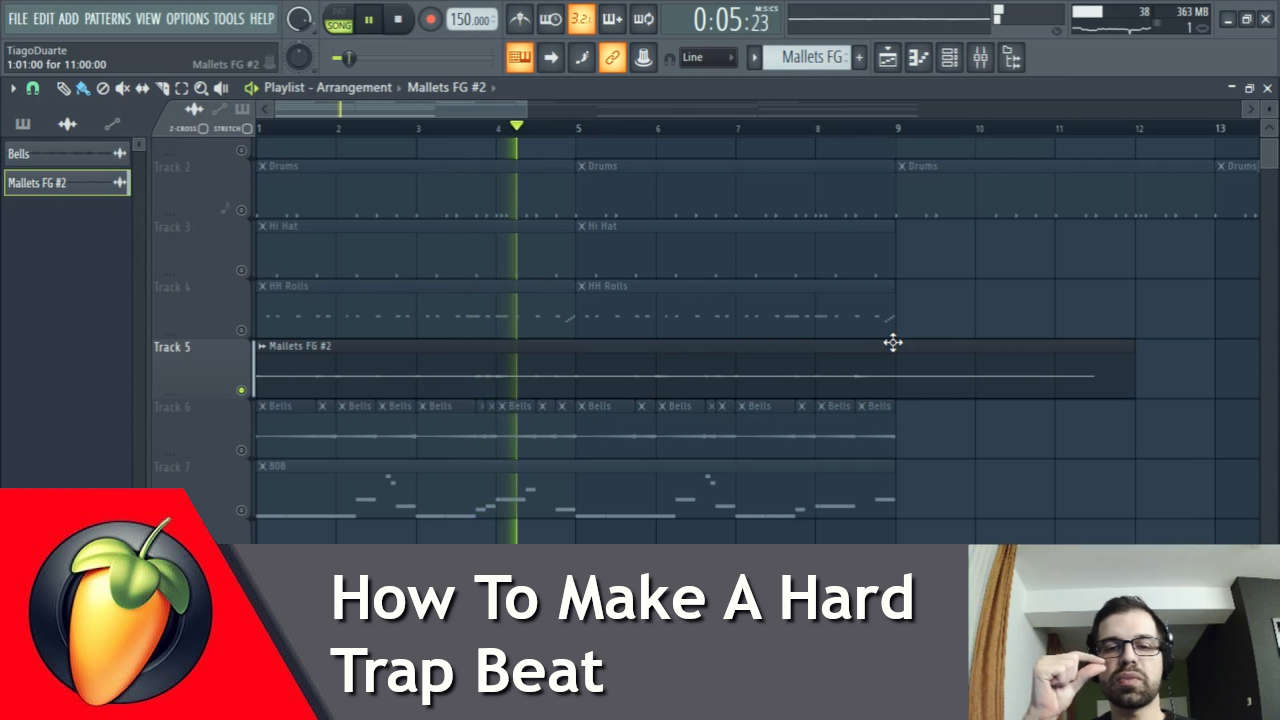The height and width of the screenshot is (720, 1280).
Task: Click the auto-scroll arrow icon
Action: [551, 57]
